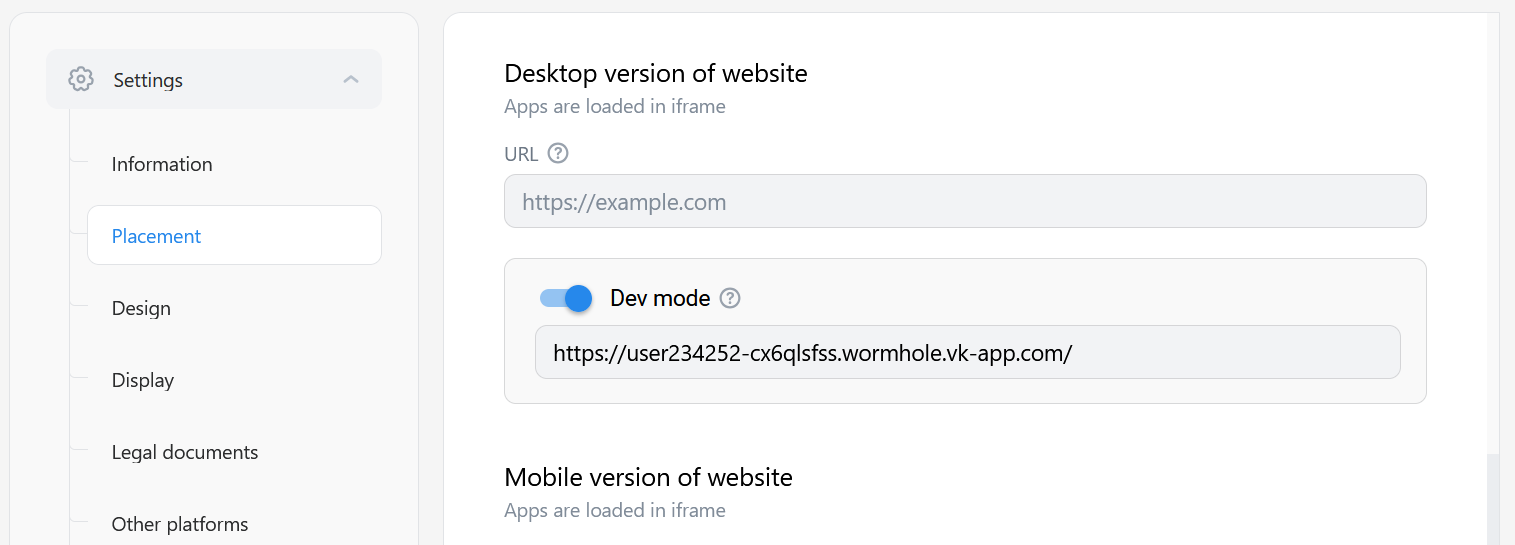Open Legal documents section
The image size is (1515, 545).
185,452
